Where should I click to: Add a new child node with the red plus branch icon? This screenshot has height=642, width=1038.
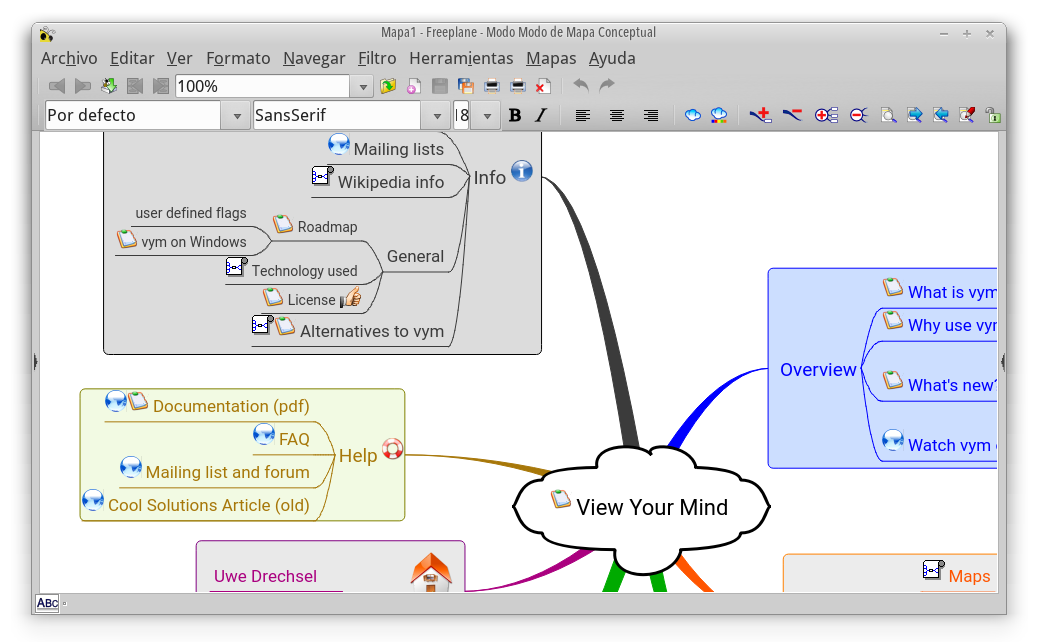pyautogui.click(x=761, y=115)
